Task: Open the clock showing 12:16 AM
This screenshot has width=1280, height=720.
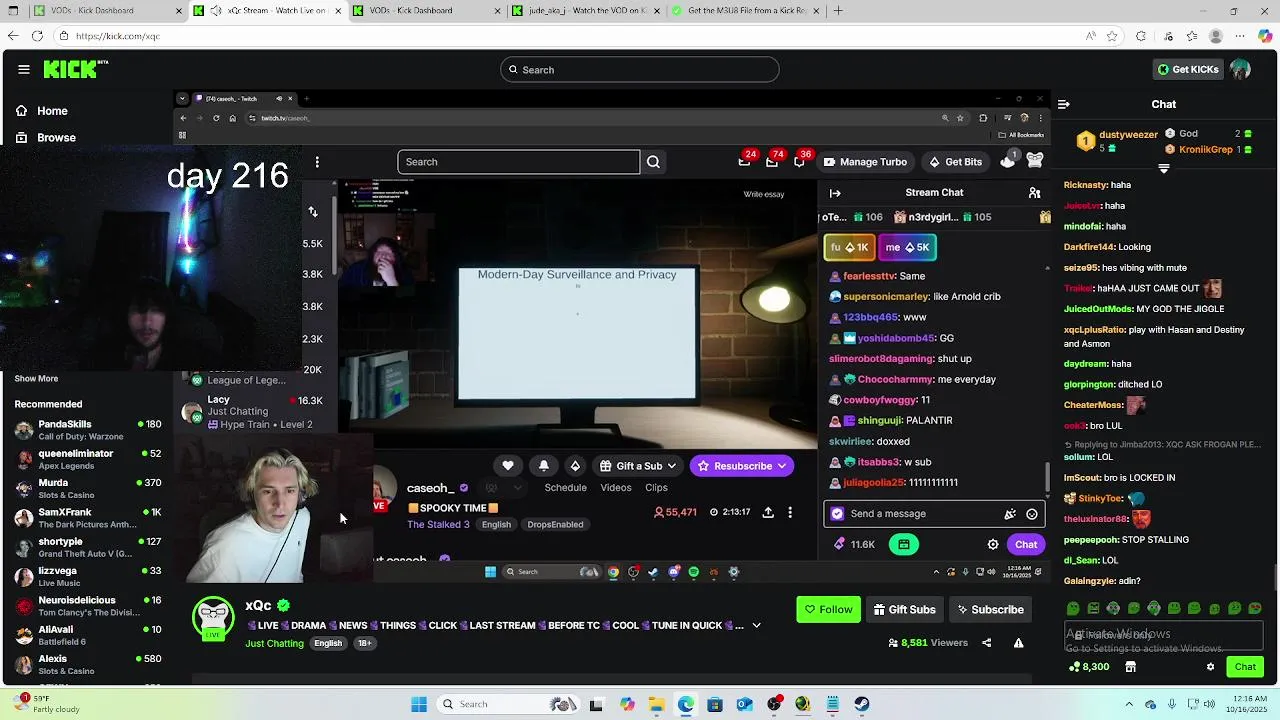Action: coord(1245,704)
